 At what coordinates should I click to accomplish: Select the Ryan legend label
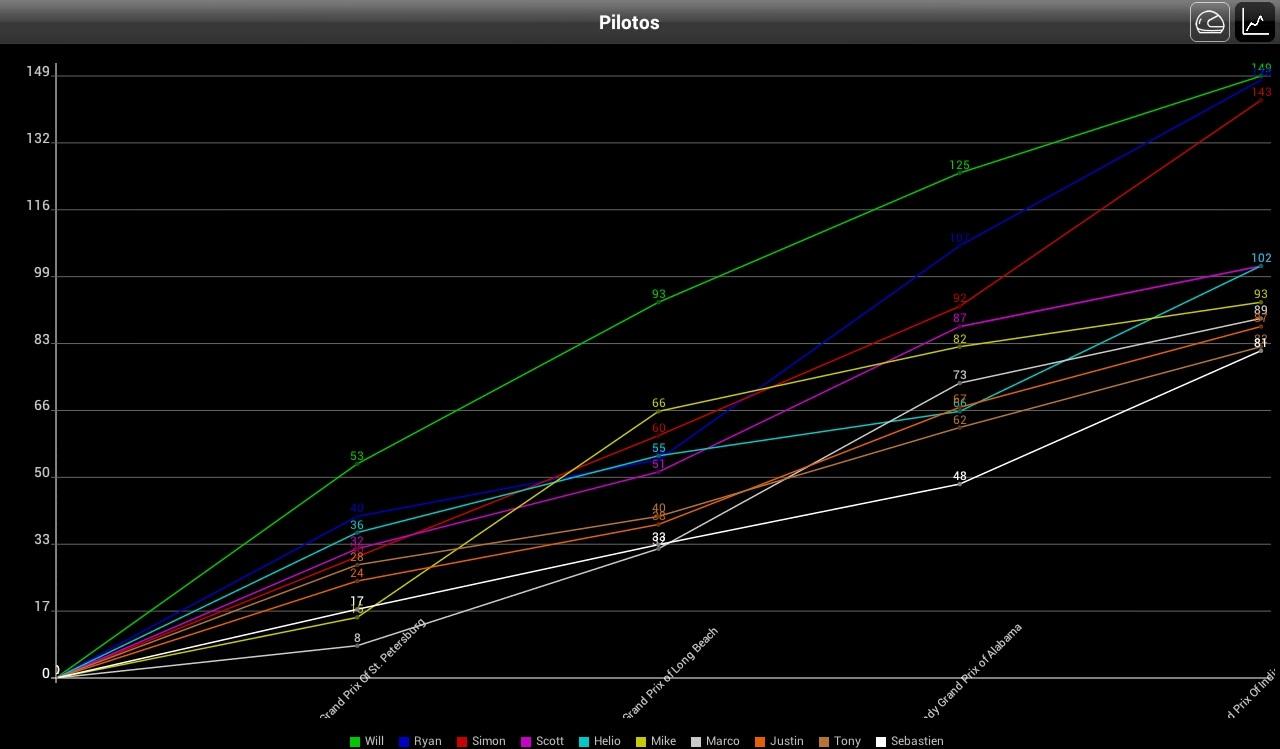[x=427, y=741]
